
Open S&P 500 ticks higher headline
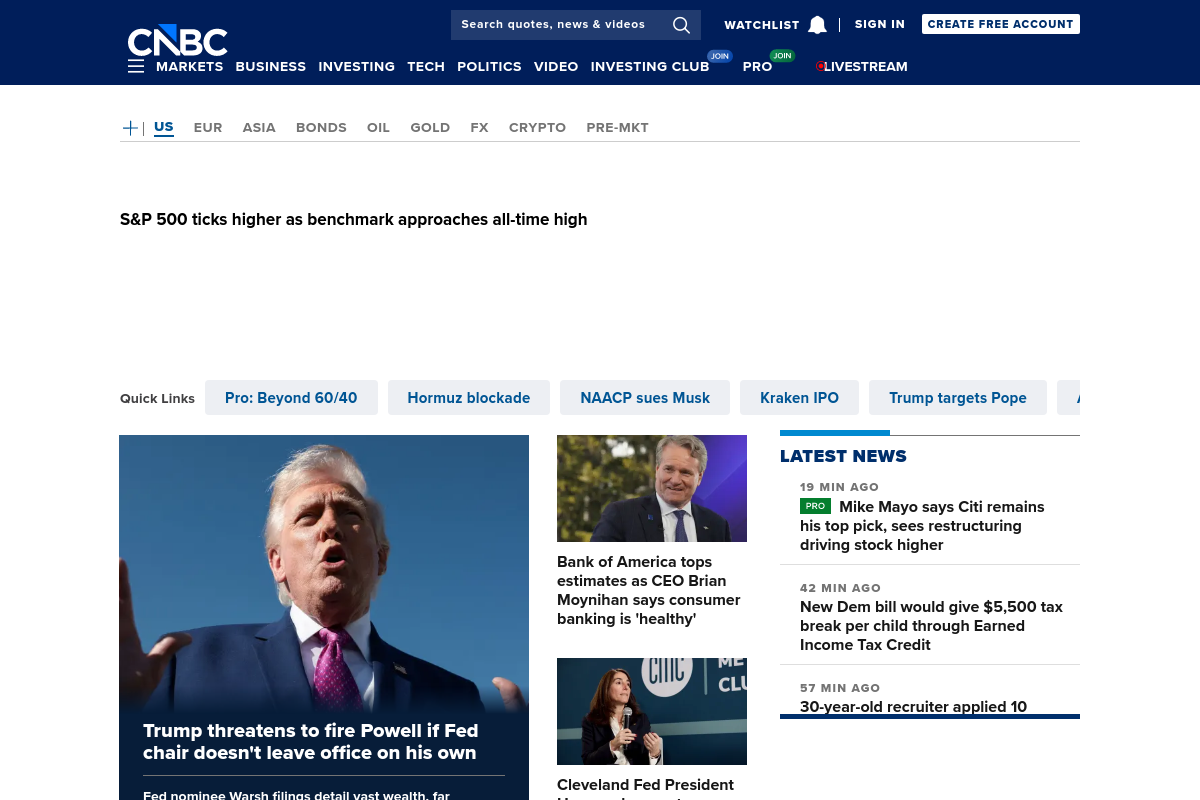coord(353,219)
